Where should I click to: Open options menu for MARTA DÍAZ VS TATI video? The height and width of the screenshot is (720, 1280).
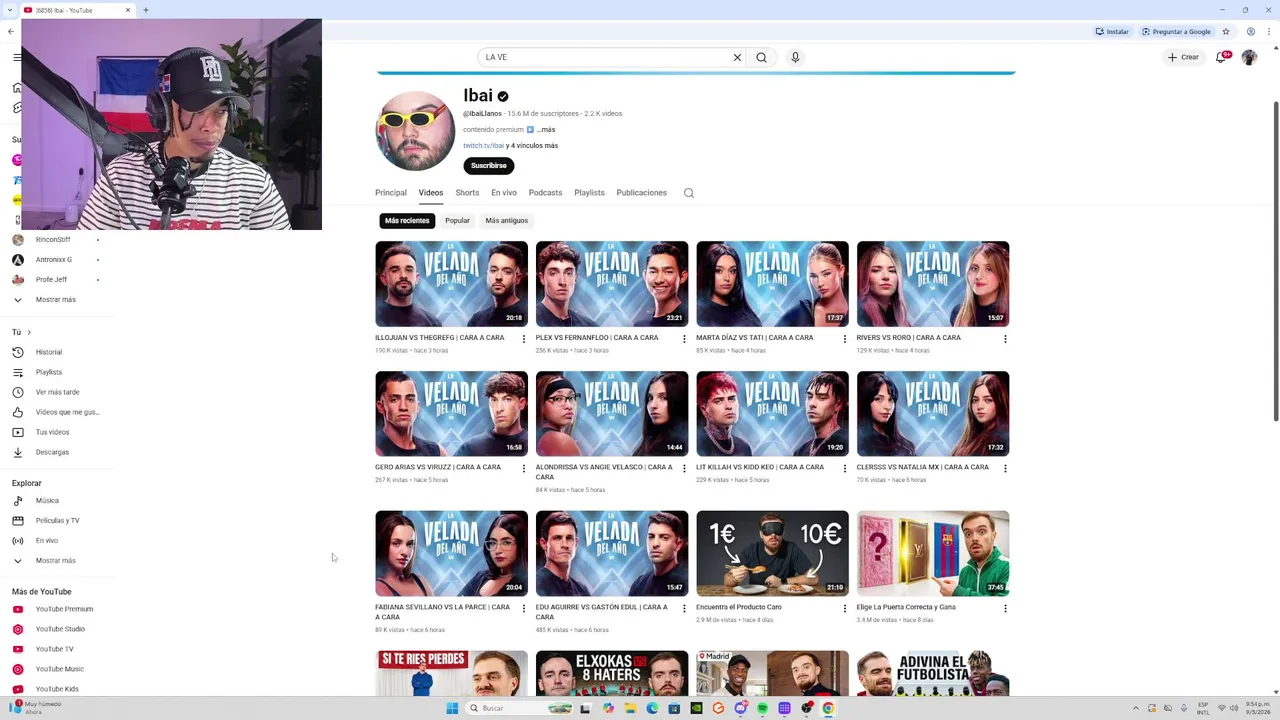click(844, 339)
